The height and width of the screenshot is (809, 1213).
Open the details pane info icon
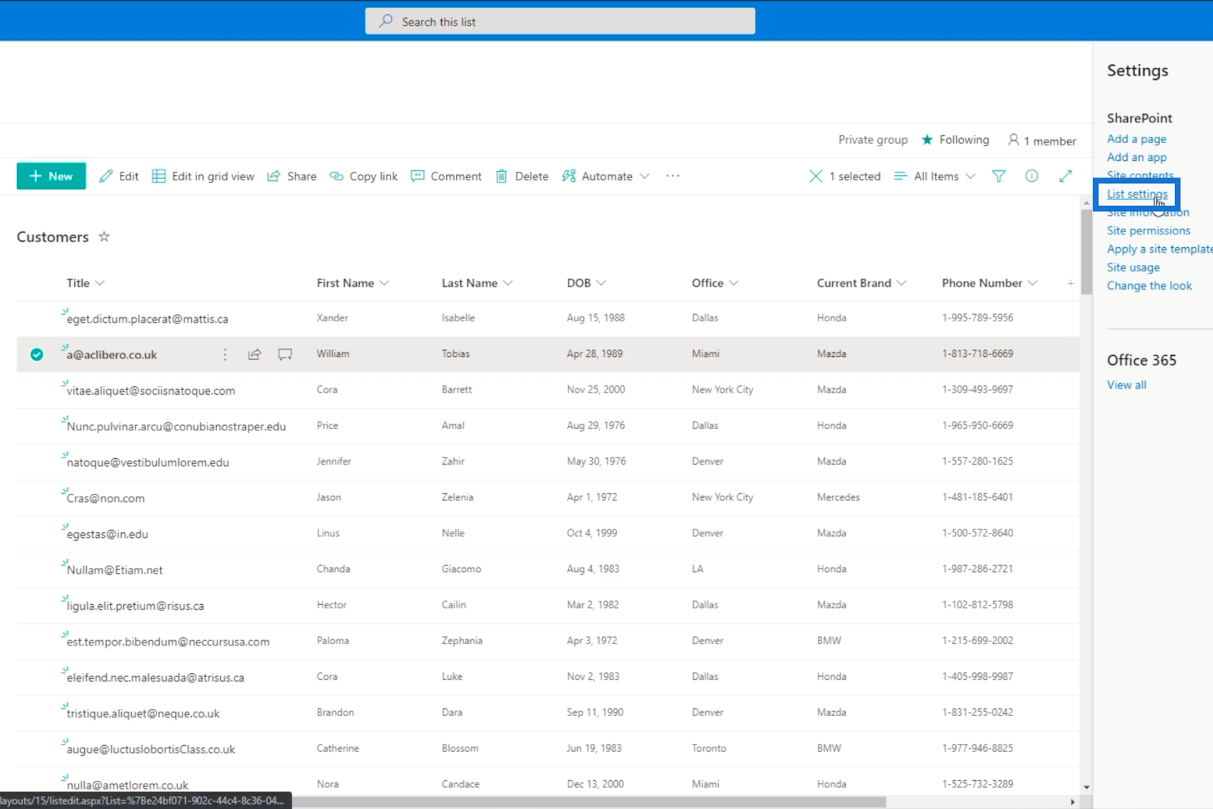coord(1032,176)
